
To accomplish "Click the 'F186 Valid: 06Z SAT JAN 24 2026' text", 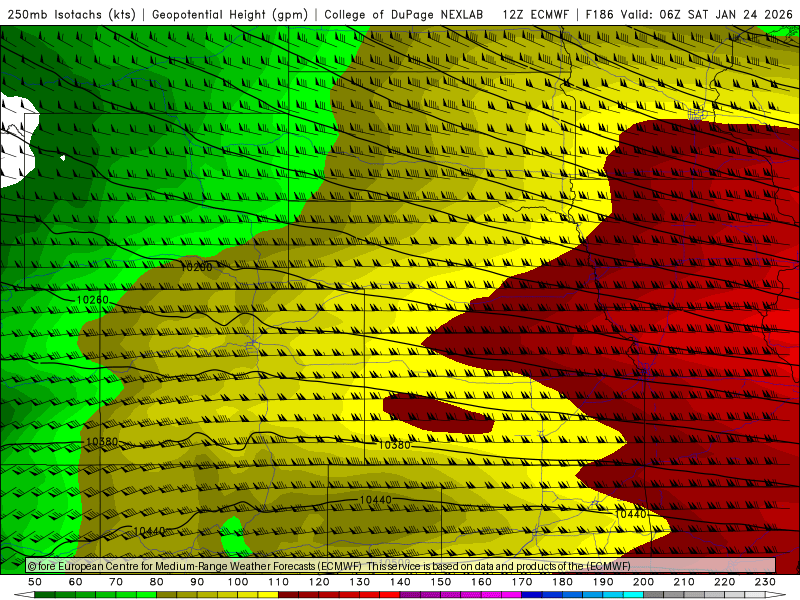I will 689,14.
